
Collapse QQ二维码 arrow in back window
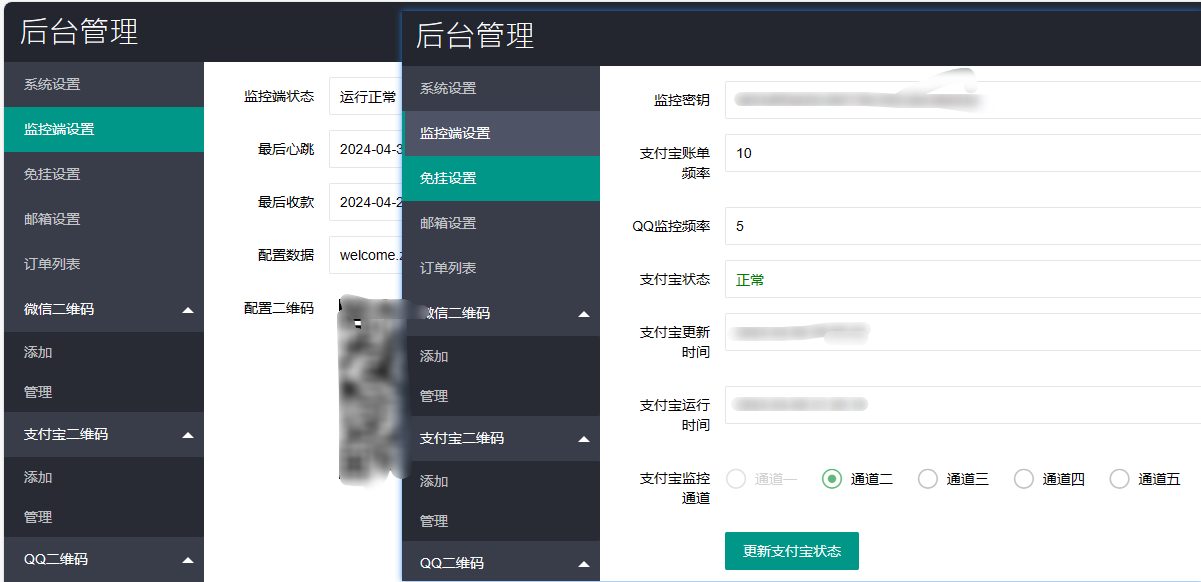coord(188,560)
